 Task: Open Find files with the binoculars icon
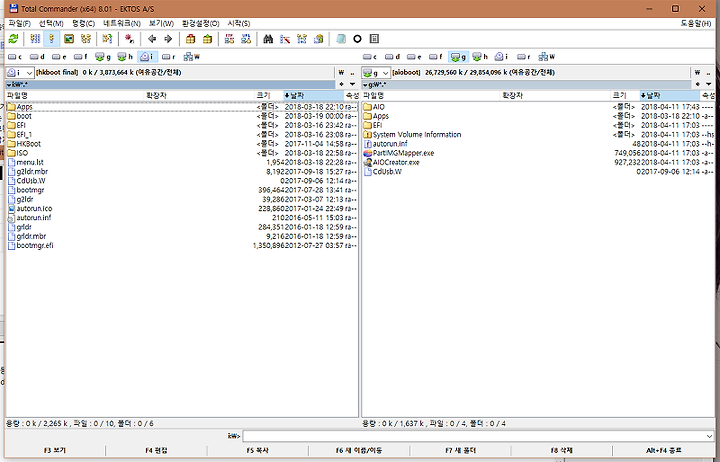click(x=268, y=39)
